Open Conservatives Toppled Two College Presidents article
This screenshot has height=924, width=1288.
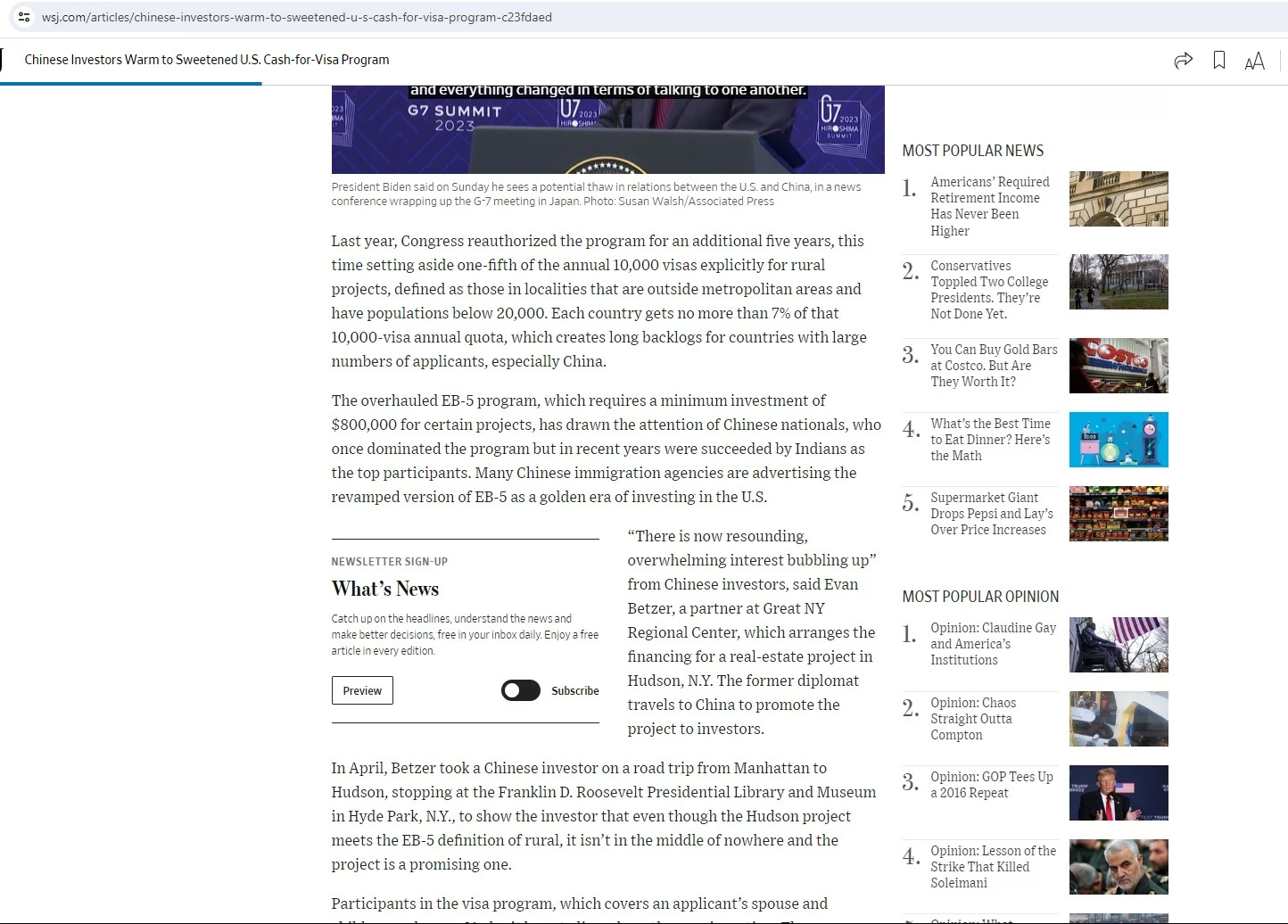coord(989,290)
